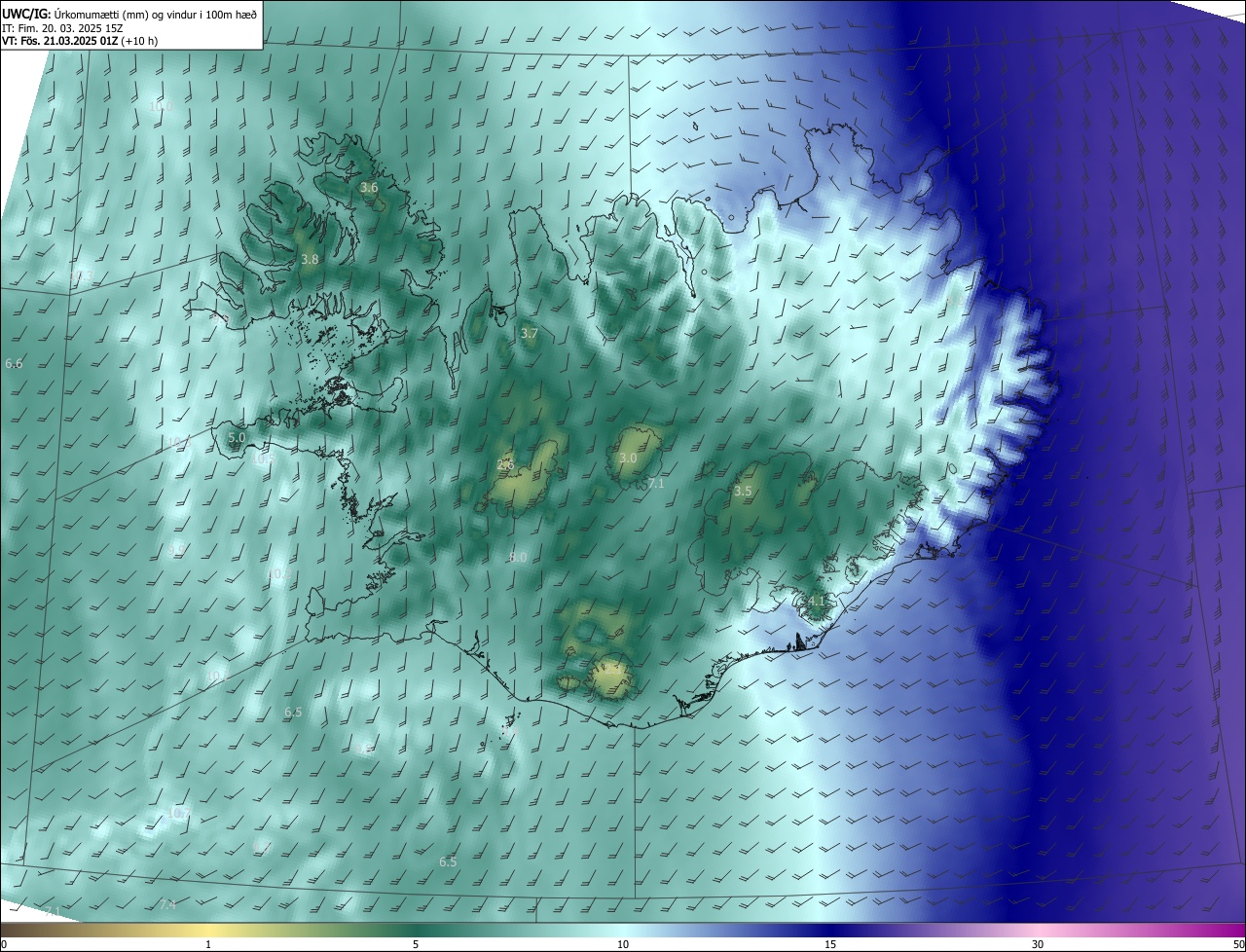The height and width of the screenshot is (952, 1246).
Task: Click the 10 tick on the color scale
Action: [x=623, y=944]
